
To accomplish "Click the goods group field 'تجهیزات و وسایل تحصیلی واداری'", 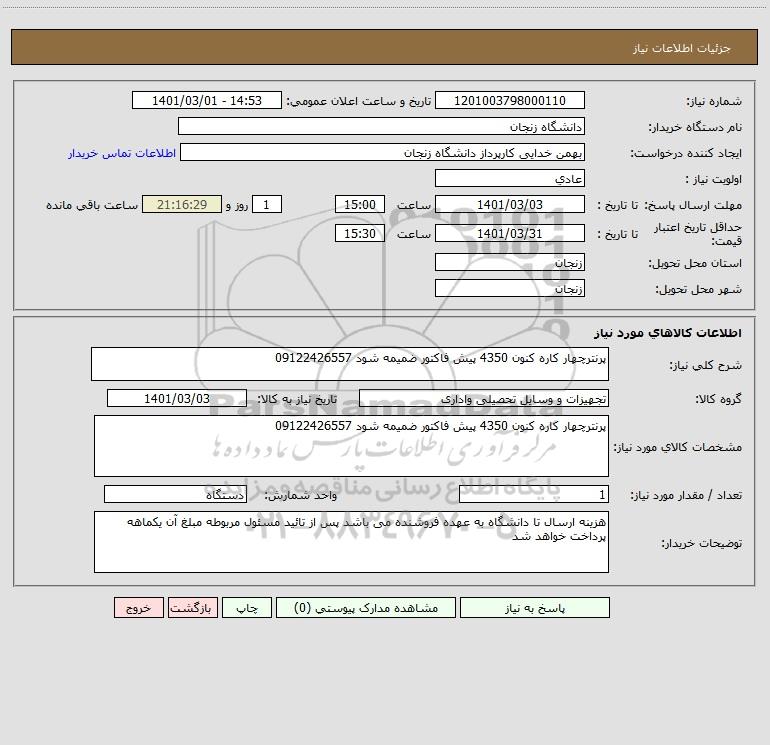I will click(x=484, y=398).
